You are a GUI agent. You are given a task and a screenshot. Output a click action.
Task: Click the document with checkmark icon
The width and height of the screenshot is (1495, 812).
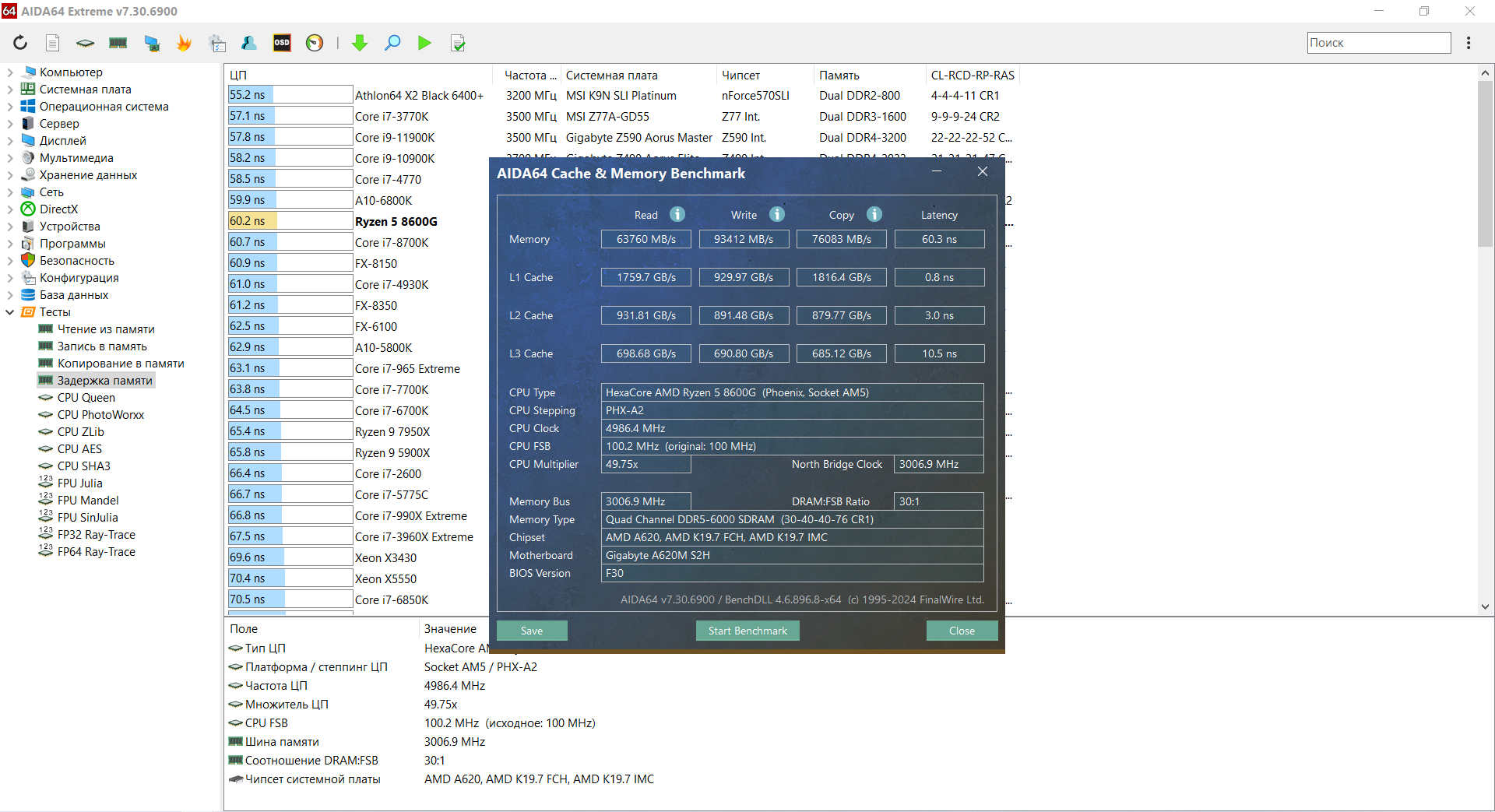point(458,43)
